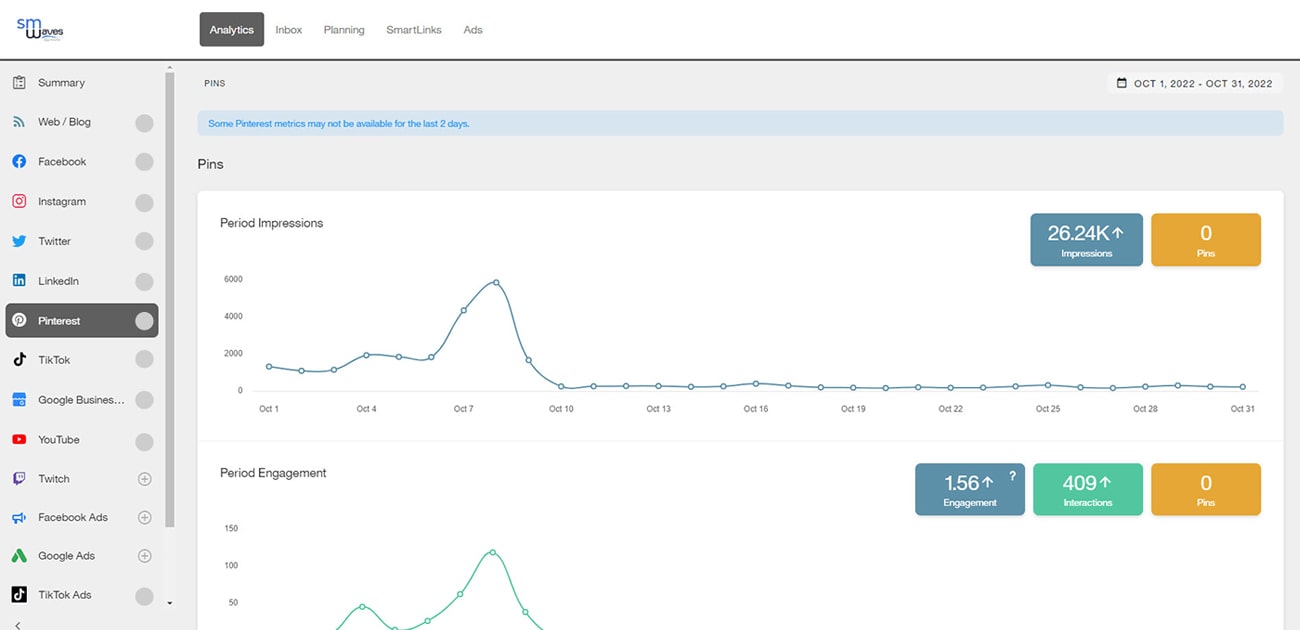Click the Instagram logo icon
This screenshot has height=630, width=1300.
click(x=19, y=201)
